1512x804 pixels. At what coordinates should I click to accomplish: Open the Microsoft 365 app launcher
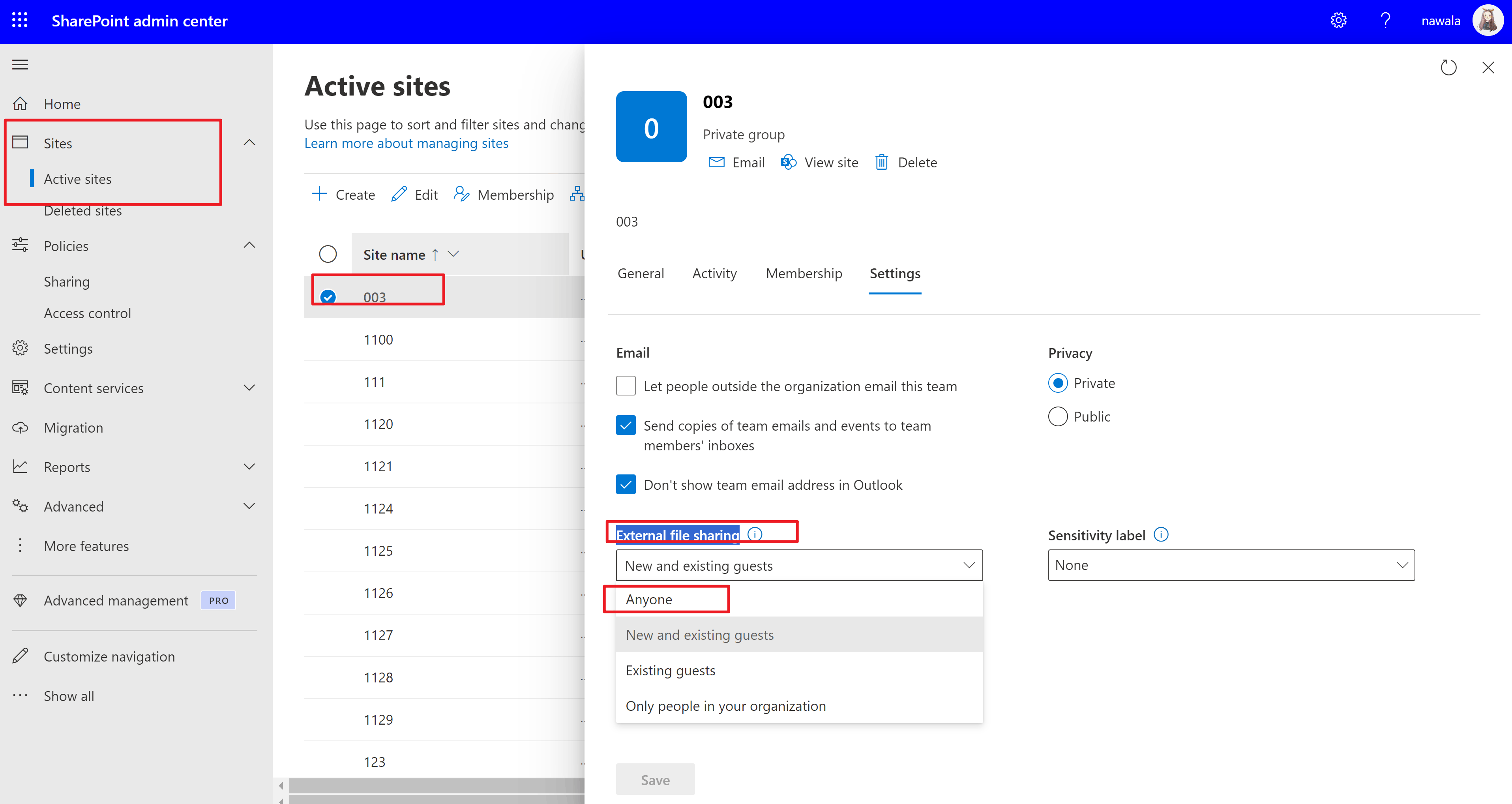point(19,20)
